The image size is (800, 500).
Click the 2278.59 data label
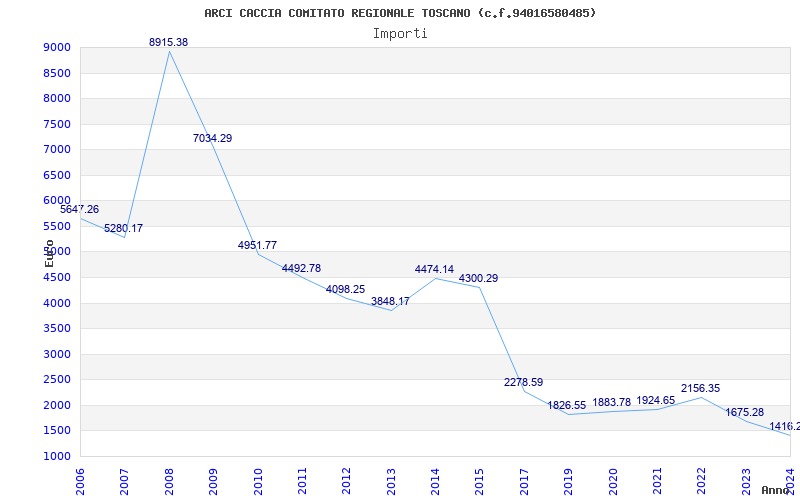pyautogui.click(x=523, y=382)
